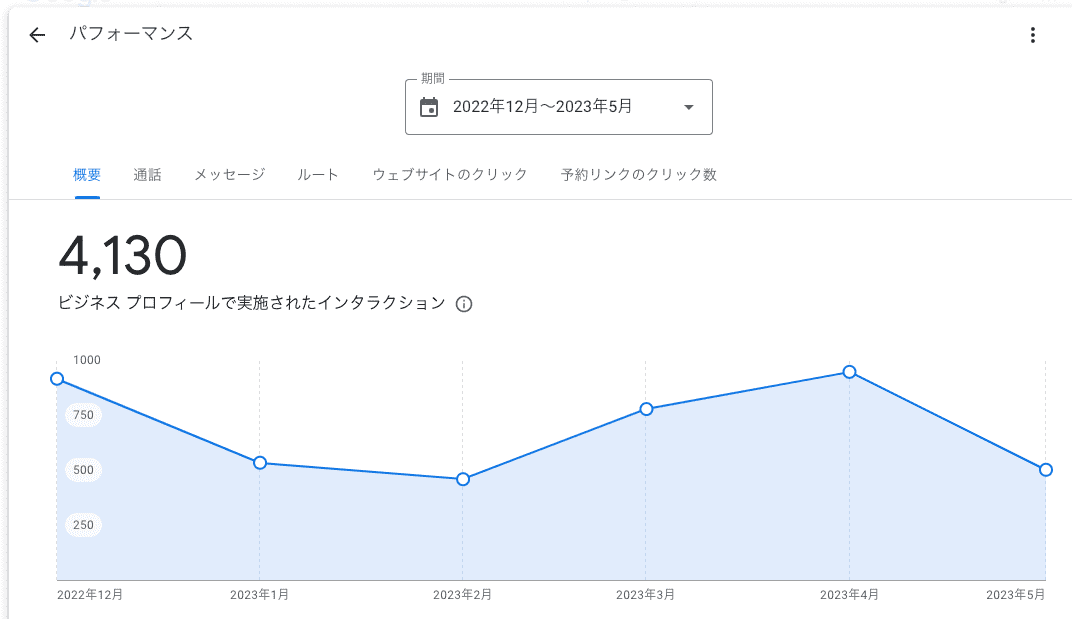Open the 2022年12月〜2023年5月 period selector
The image size is (1072, 619).
[x=542, y=107]
